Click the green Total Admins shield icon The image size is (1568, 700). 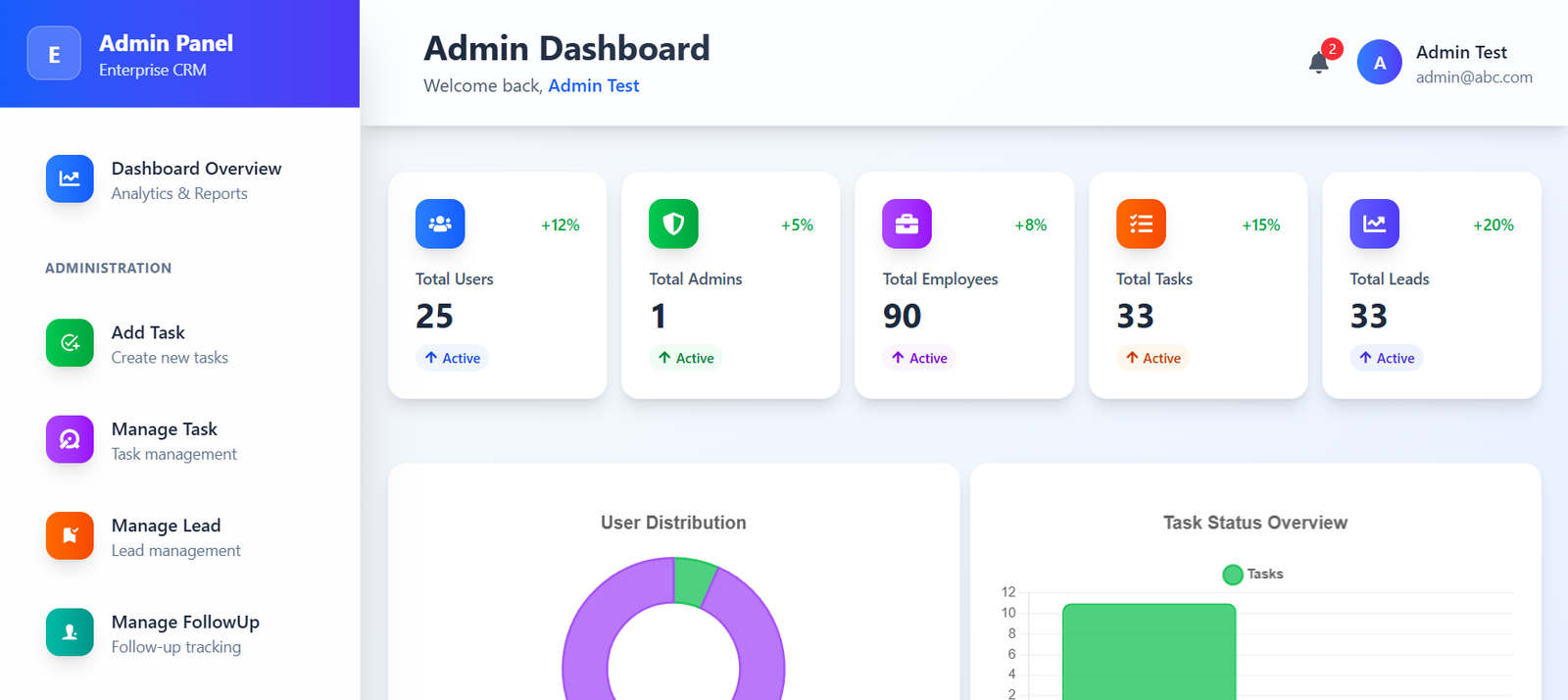click(x=673, y=224)
